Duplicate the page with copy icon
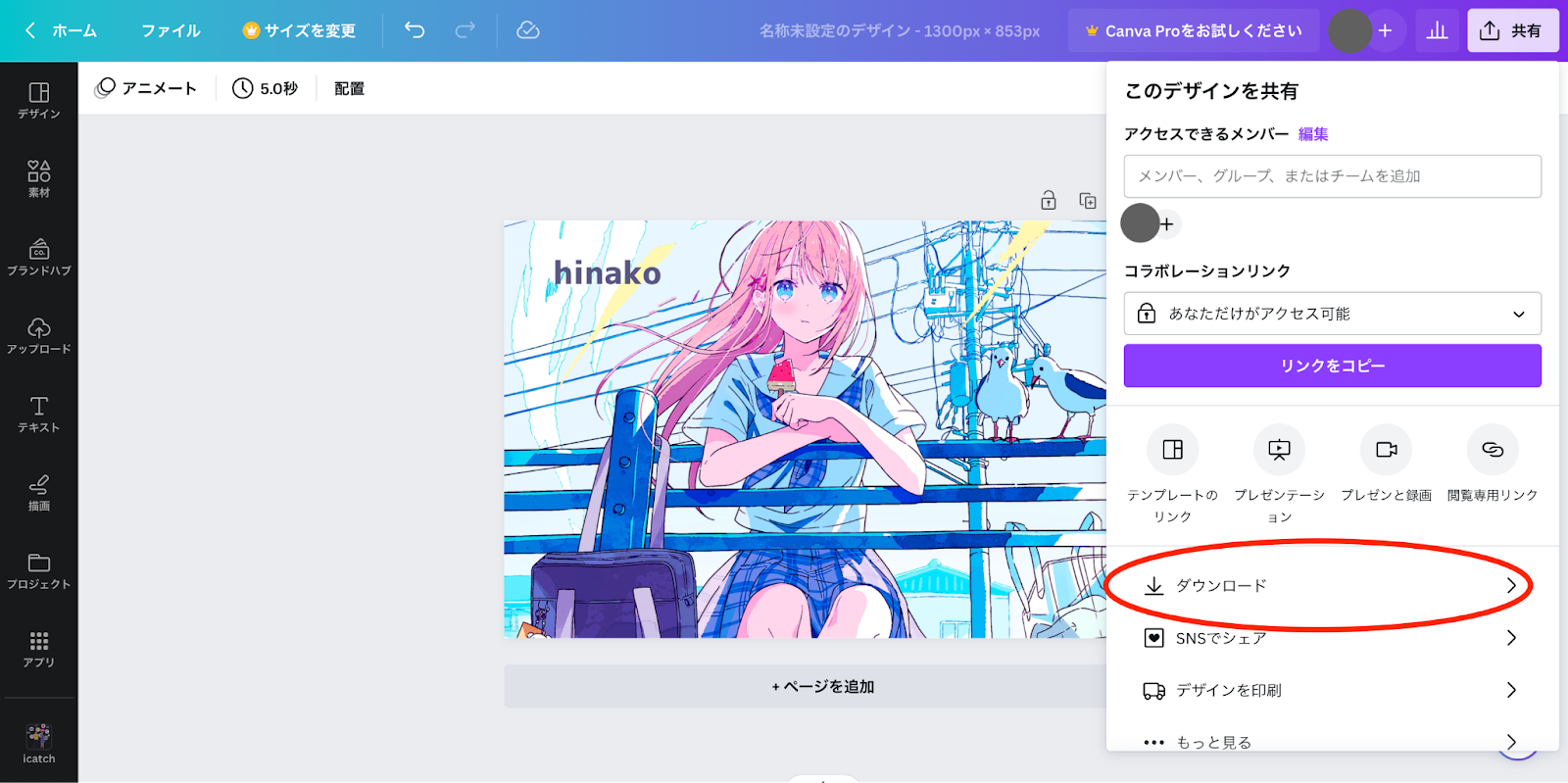 tap(1088, 201)
